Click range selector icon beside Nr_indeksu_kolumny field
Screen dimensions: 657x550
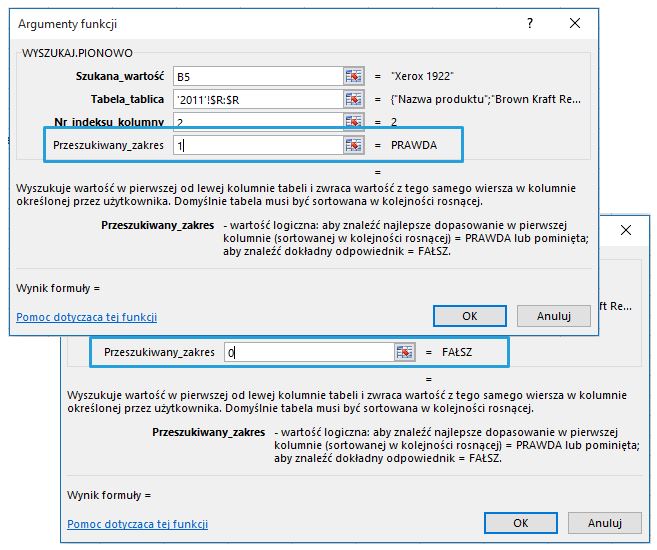pyautogui.click(x=353, y=121)
